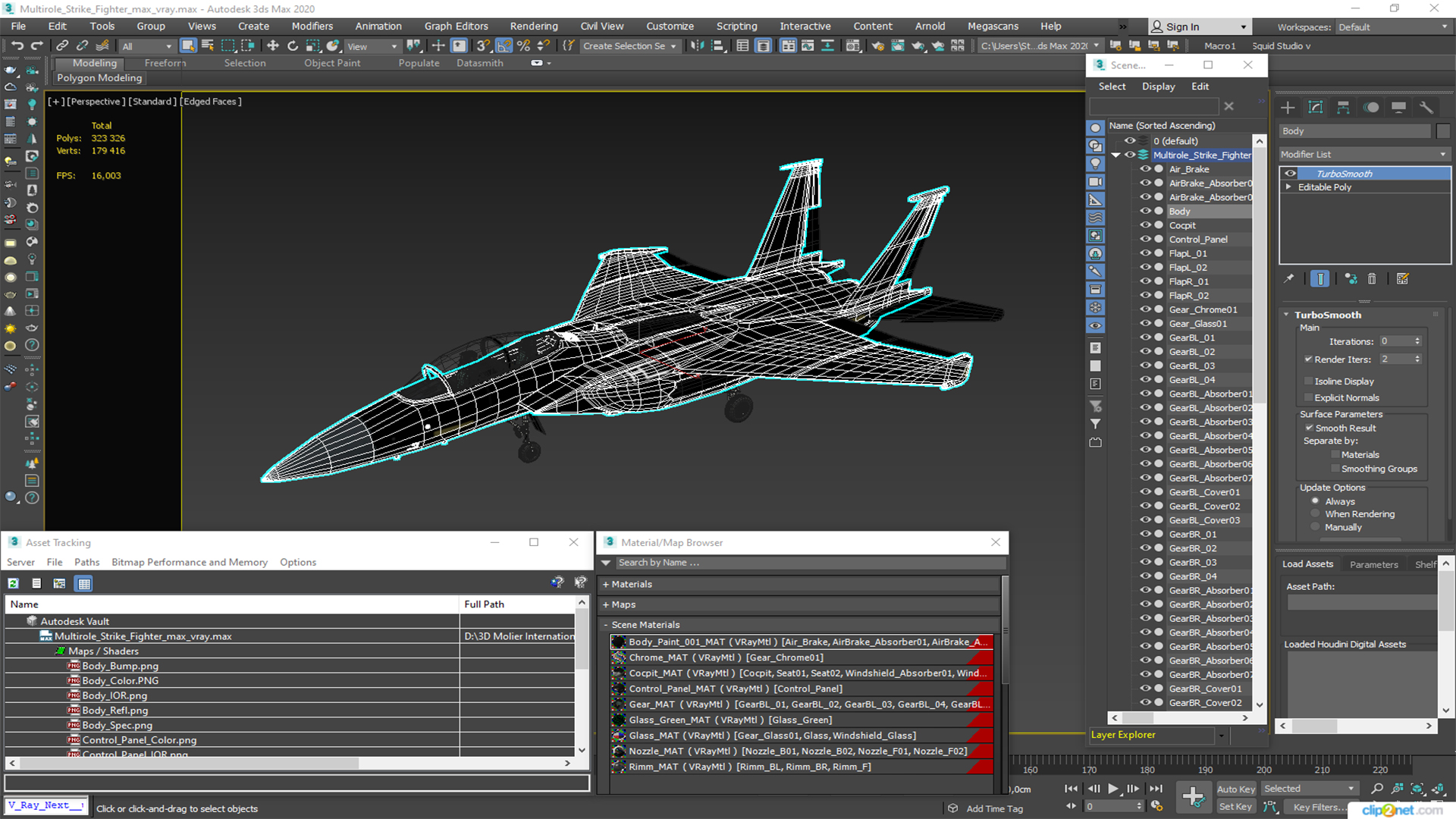
Task: Click the Rotate tool icon in toolbar
Action: (293, 46)
